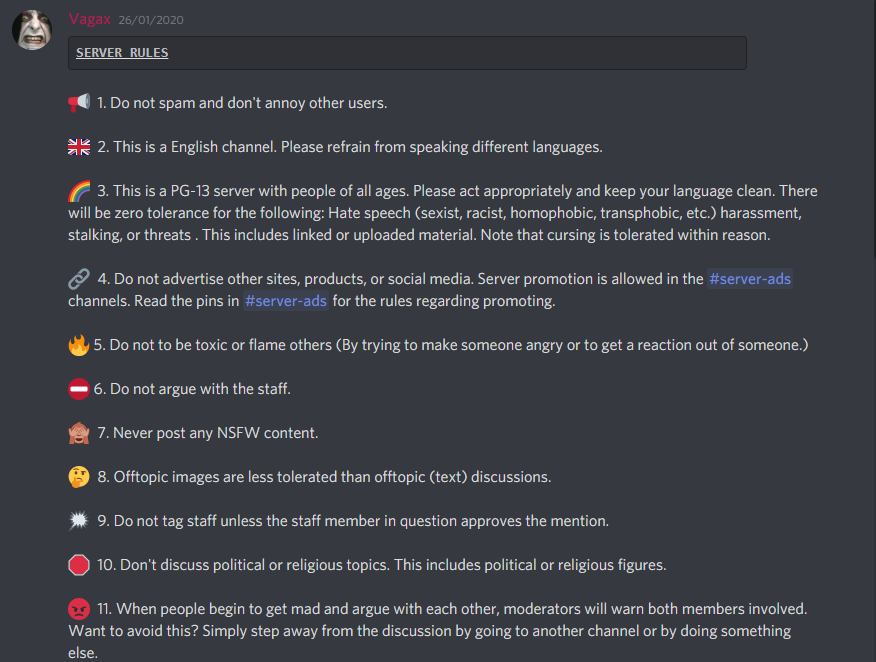Click the fire emoji on rule 5
Viewport: 876px width, 662px height.
point(79,345)
